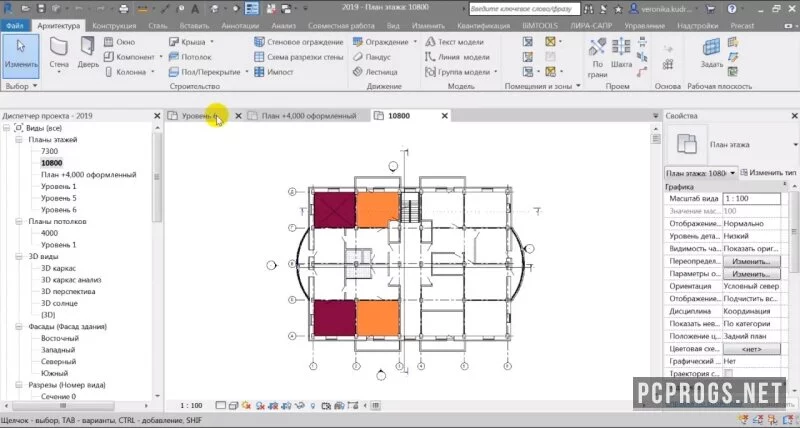Collapse Фасады (Фасад здания) tree node
Screen dimensions: 800x428
19,326
